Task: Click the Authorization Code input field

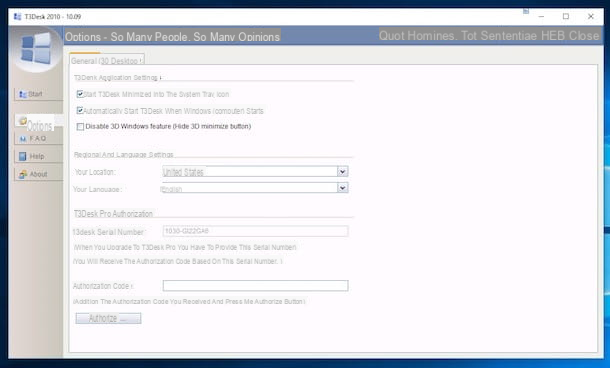Action: click(x=255, y=286)
